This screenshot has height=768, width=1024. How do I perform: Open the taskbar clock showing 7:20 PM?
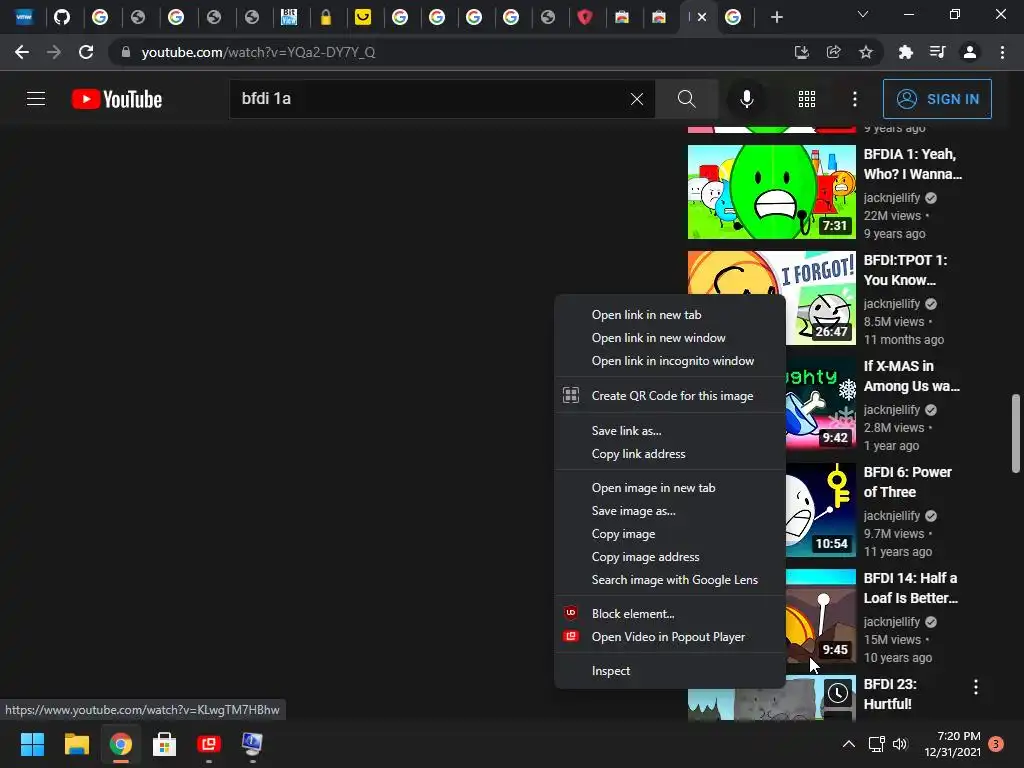[952, 744]
